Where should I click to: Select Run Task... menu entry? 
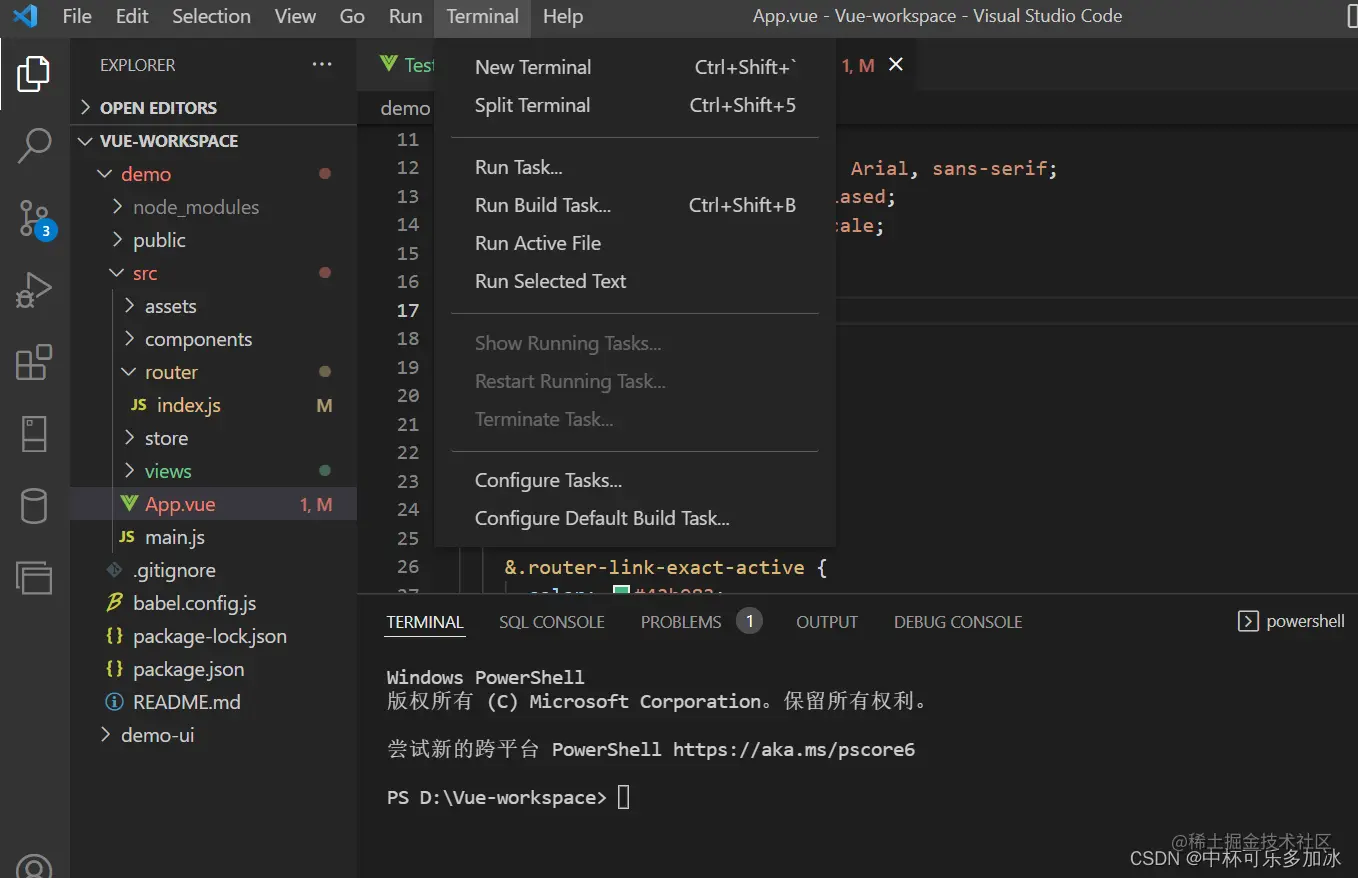coord(635,167)
